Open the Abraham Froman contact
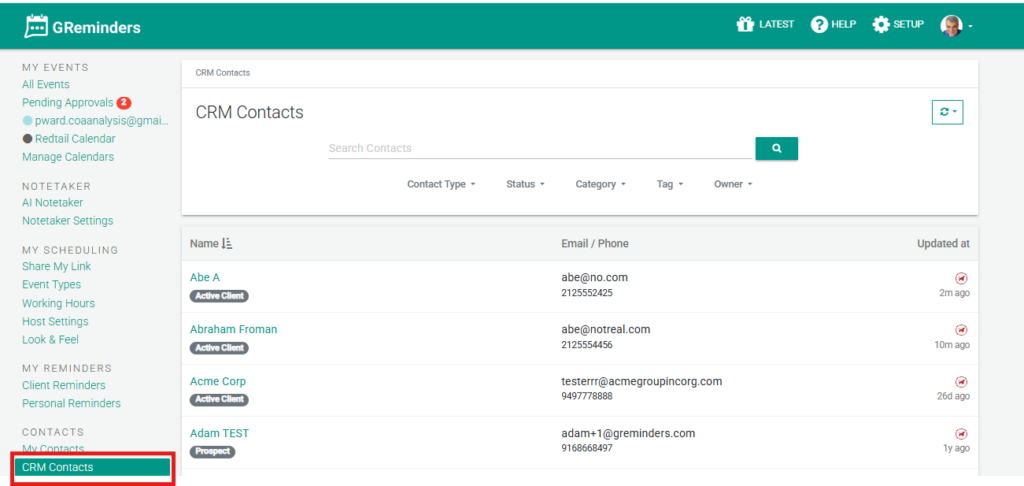 [233, 329]
